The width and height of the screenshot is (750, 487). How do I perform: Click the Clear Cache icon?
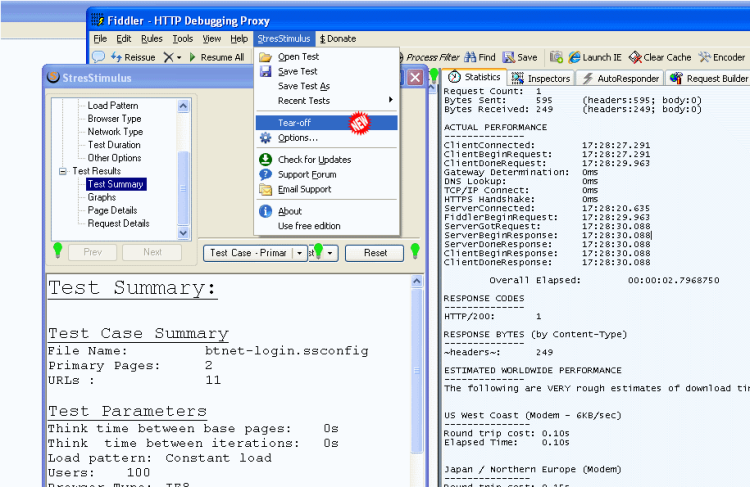pyautogui.click(x=635, y=57)
